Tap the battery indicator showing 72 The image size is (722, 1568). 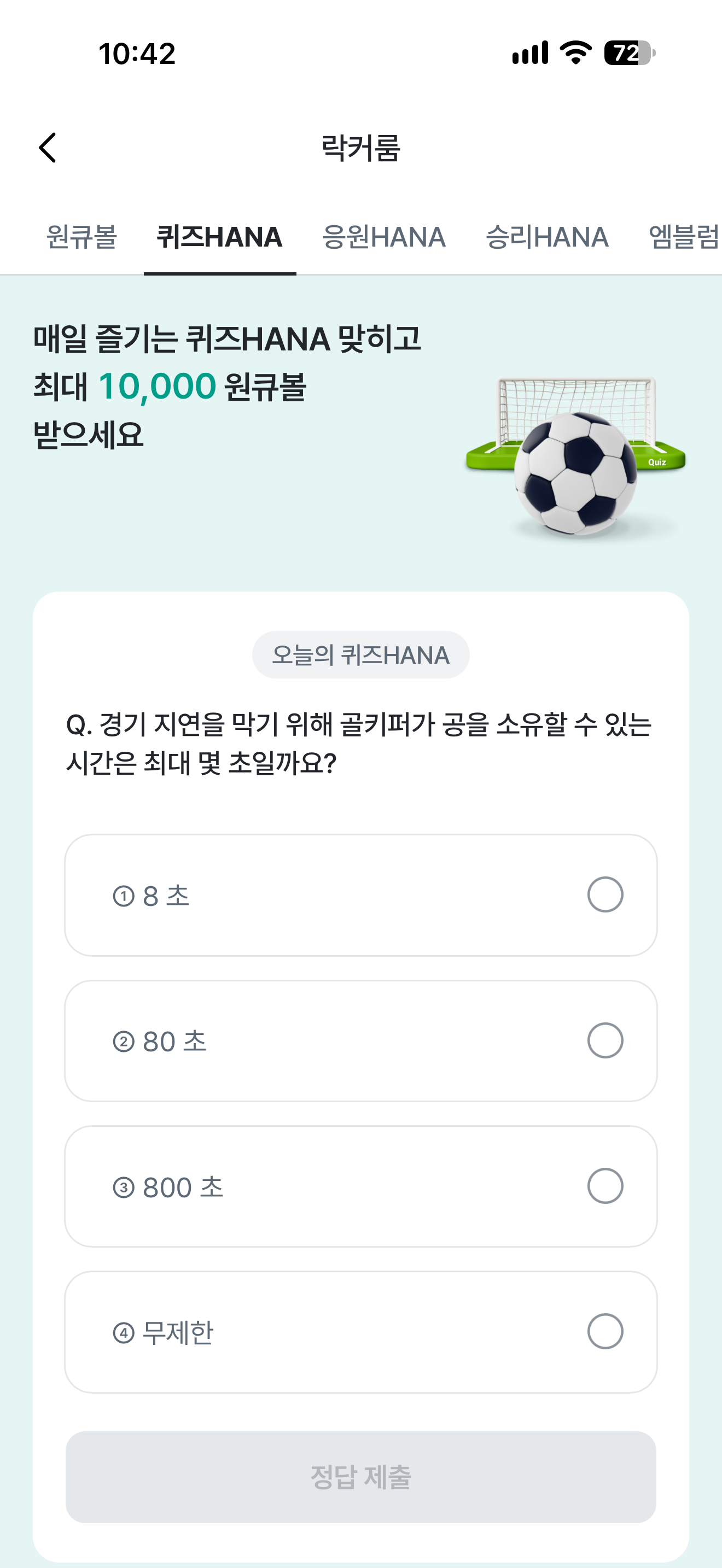(x=630, y=53)
